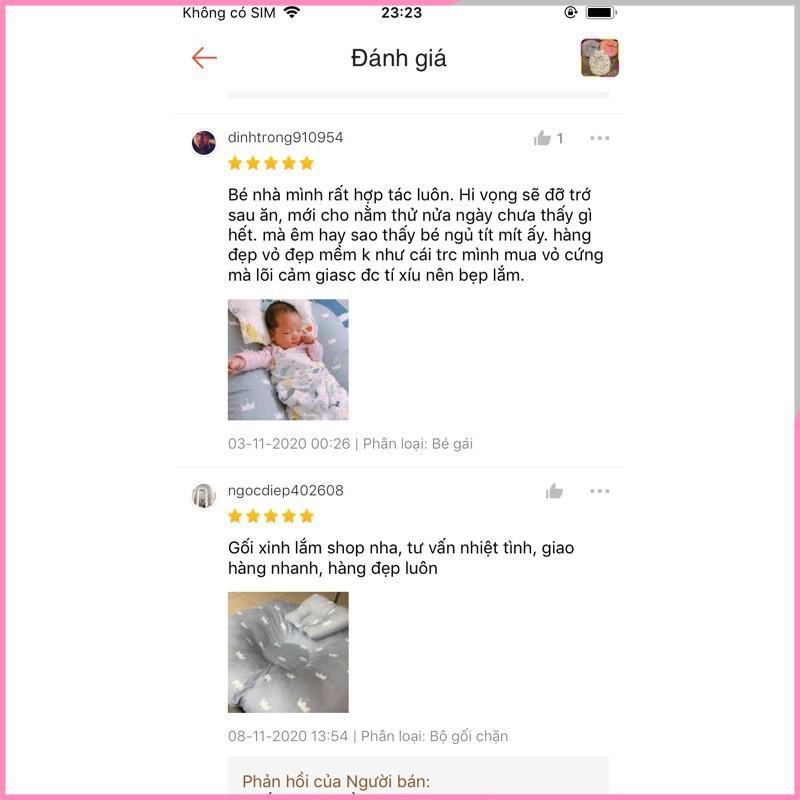Image resolution: width=800 pixels, height=800 pixels.
Task: Open username dinhtrong910954 profile
Action: (285, 137)
